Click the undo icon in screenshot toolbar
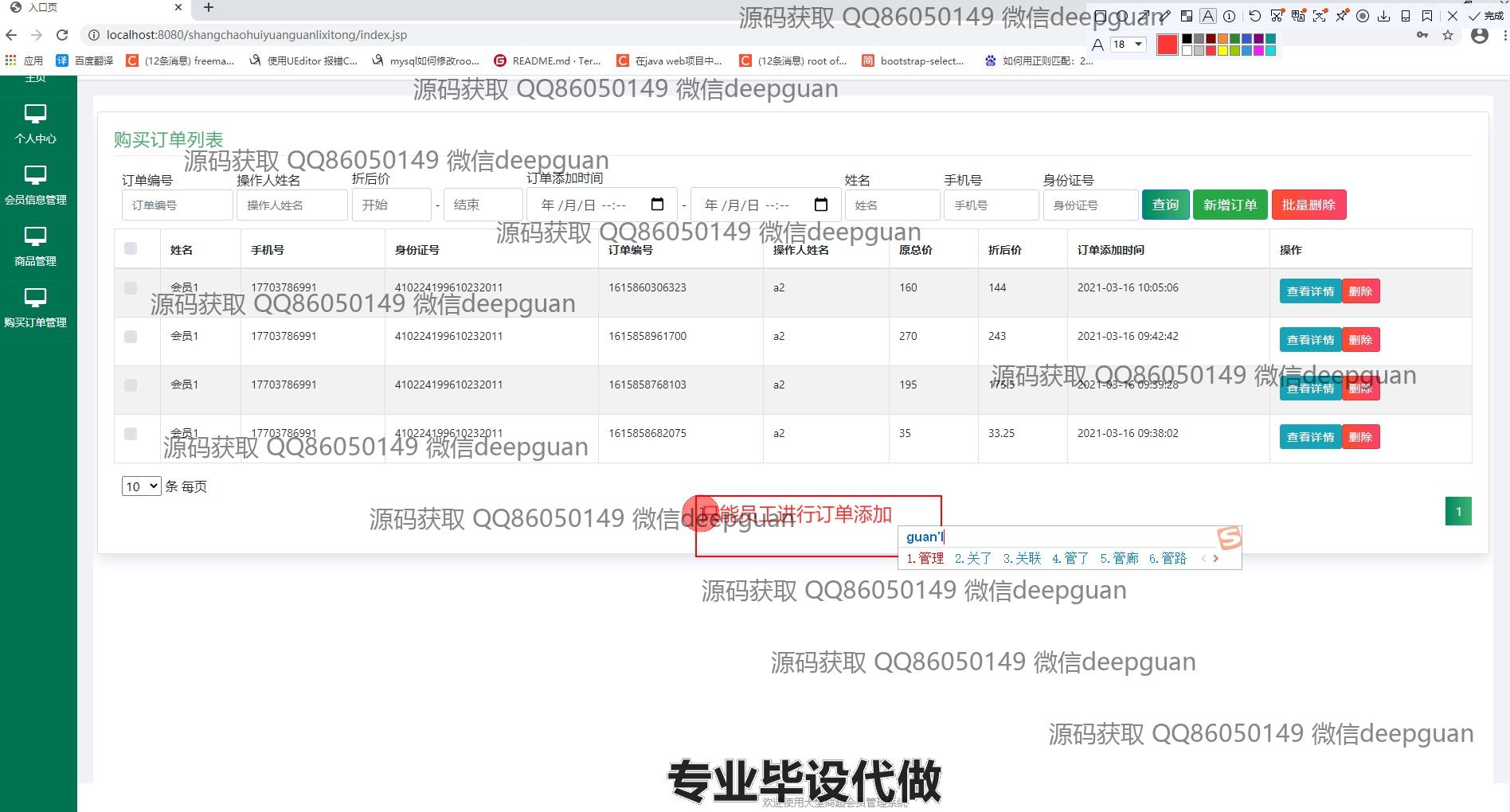Viewport: 1510px width, 812px height. click(1254, 16)
